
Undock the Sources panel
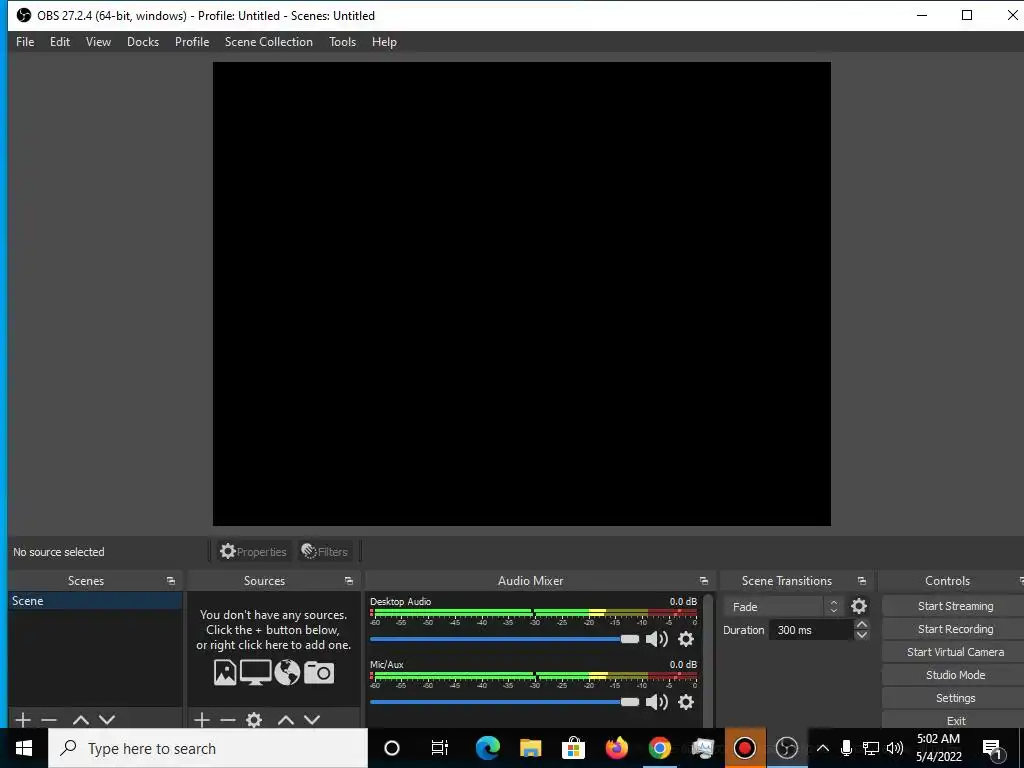[x=349, y=581]
